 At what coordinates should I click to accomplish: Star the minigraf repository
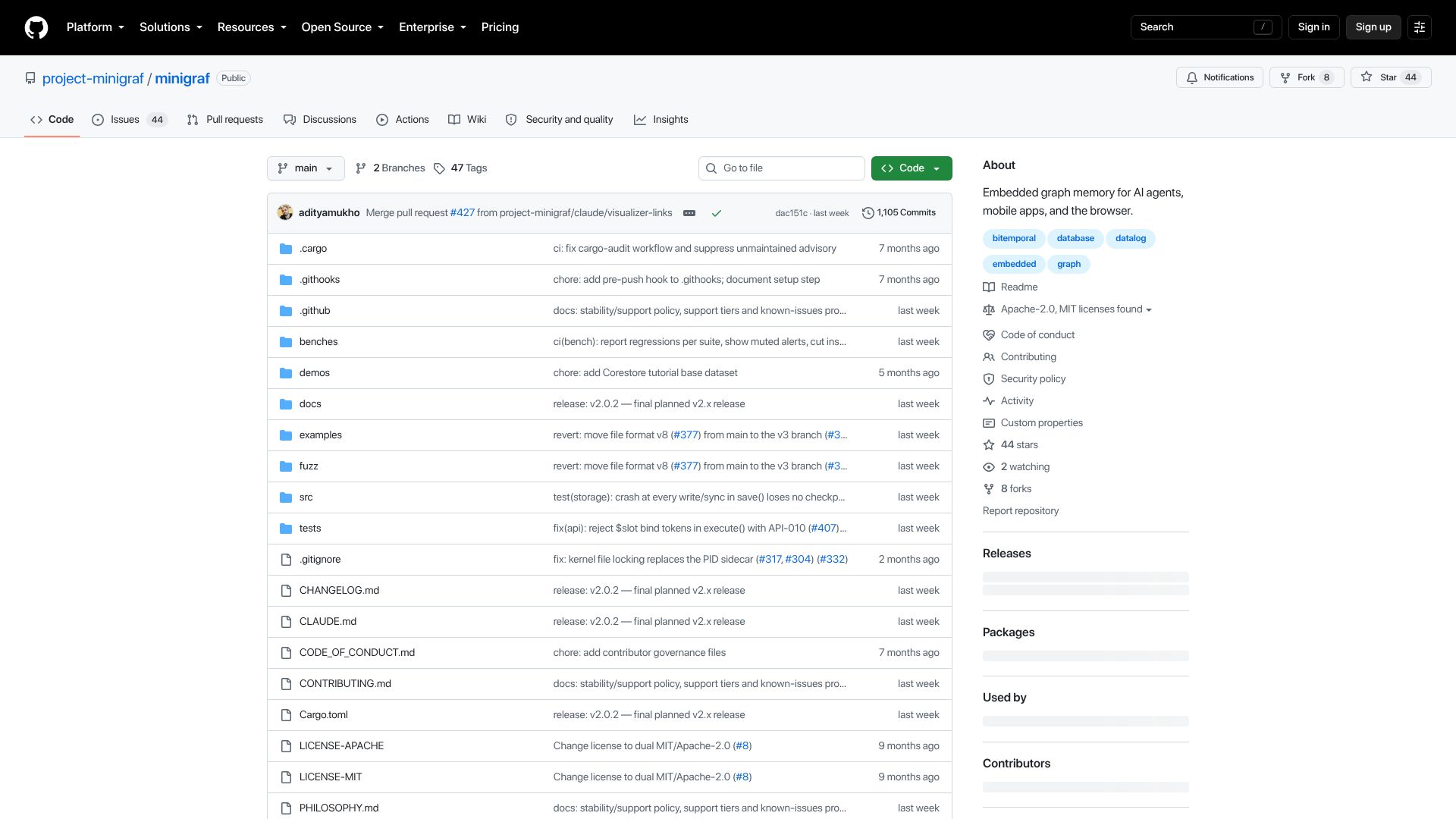click(1391, 77)
